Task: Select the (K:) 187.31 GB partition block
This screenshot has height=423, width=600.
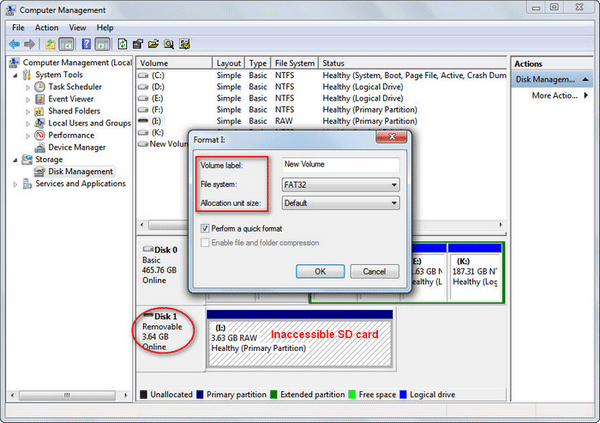Action: click(x=475, y=272)
